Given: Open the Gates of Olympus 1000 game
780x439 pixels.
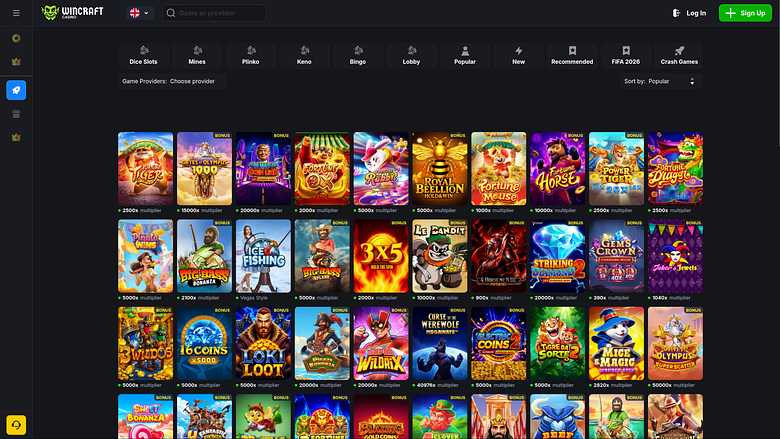Looking at the screenshot, I should (204, 169).
